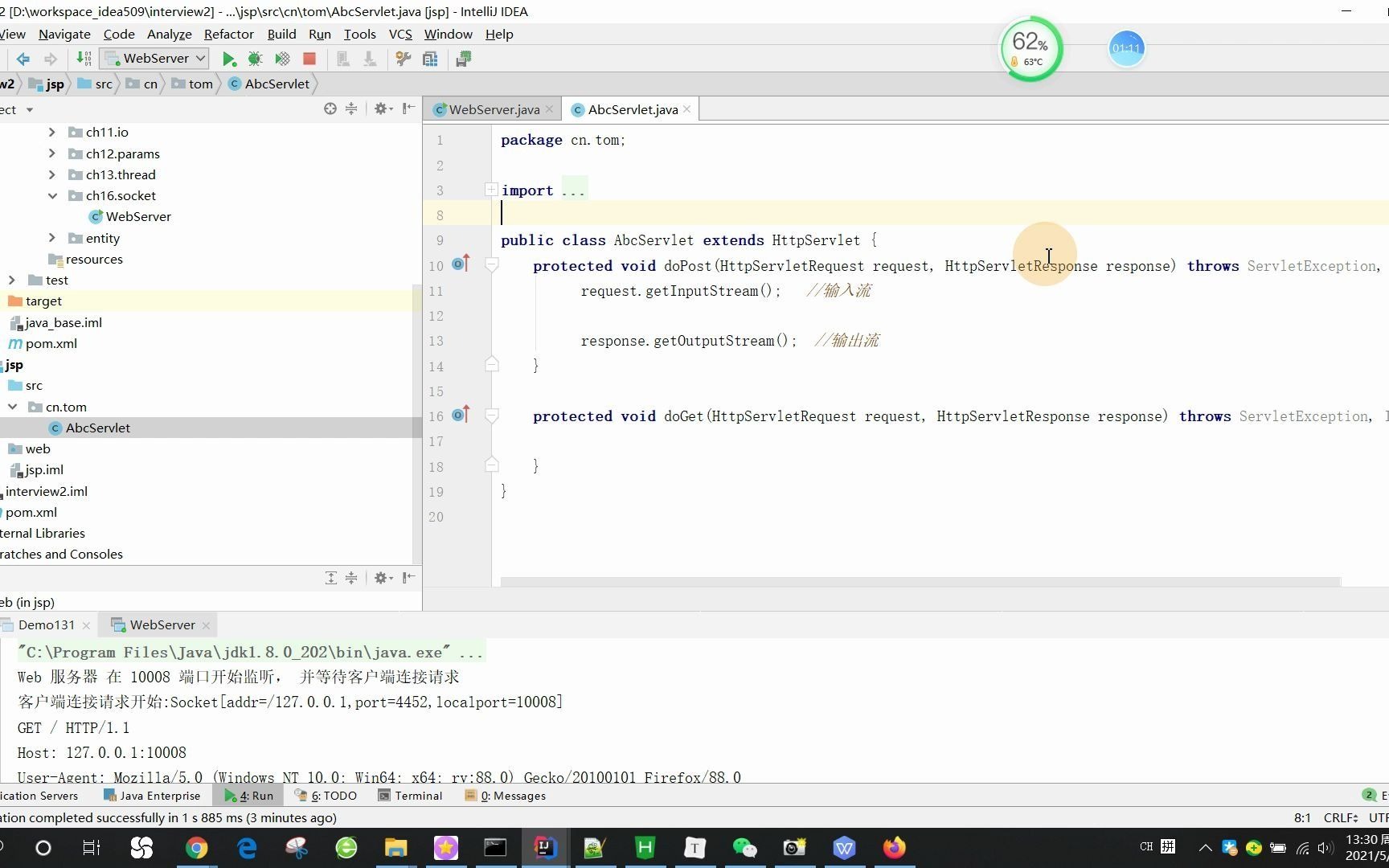Image resolution: width=1389 pixels, height=868 pixels.
Task: Open the WebServer run configuration dropdown
Action: pos(156,59)
